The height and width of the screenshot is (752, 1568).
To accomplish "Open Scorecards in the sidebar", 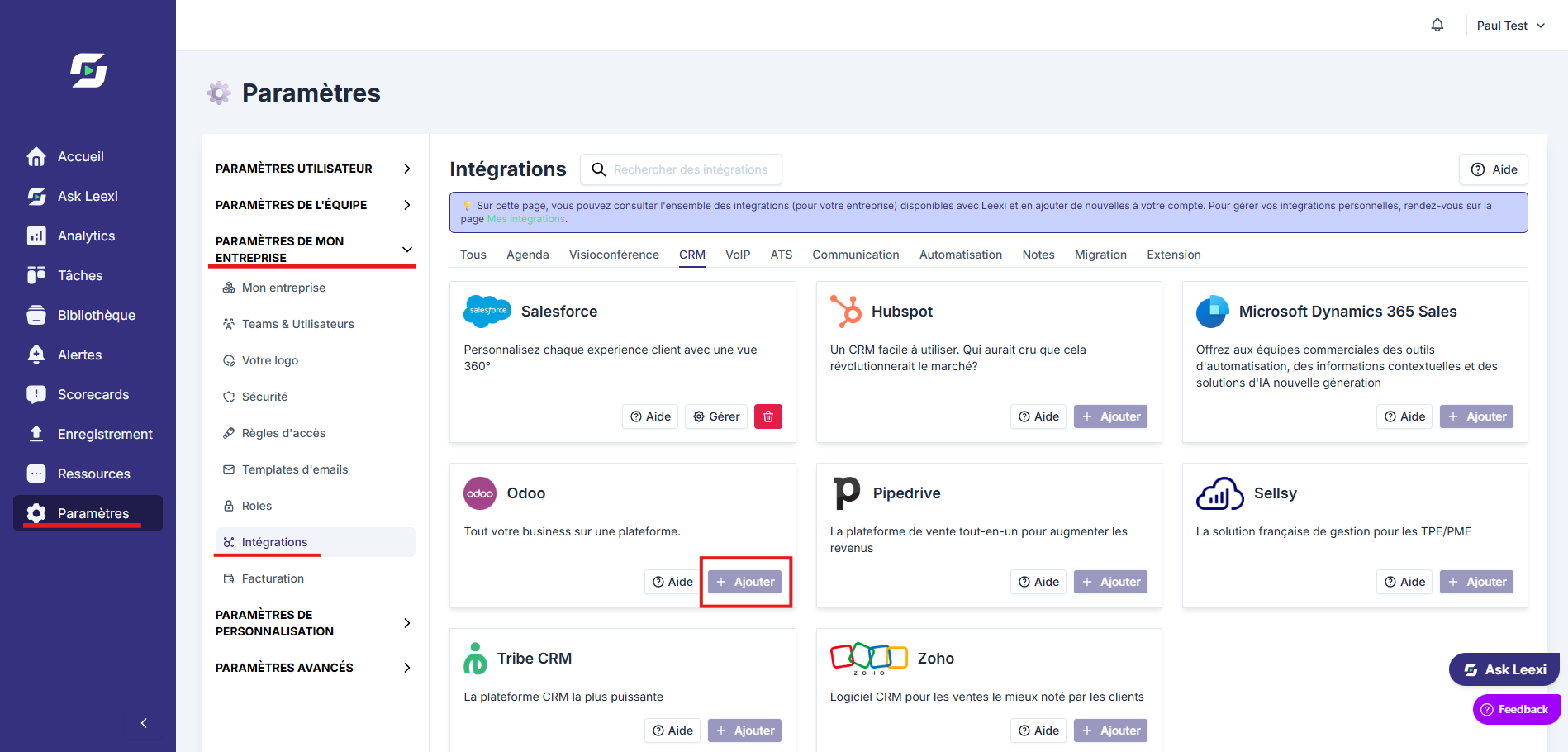I will click(x=78, y=394).
